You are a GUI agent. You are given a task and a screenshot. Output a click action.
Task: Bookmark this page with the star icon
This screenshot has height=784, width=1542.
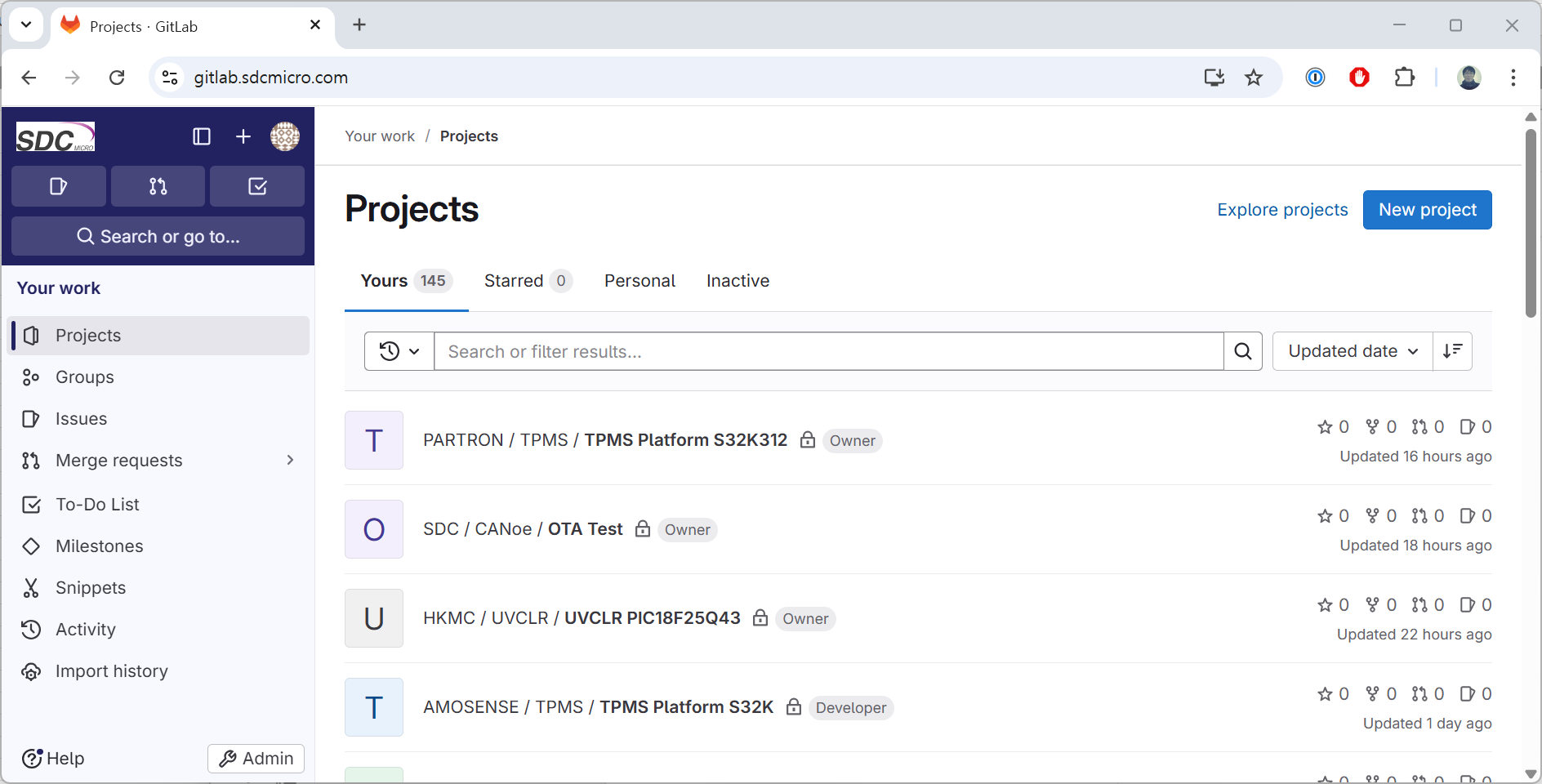(x=1254, y=78)
